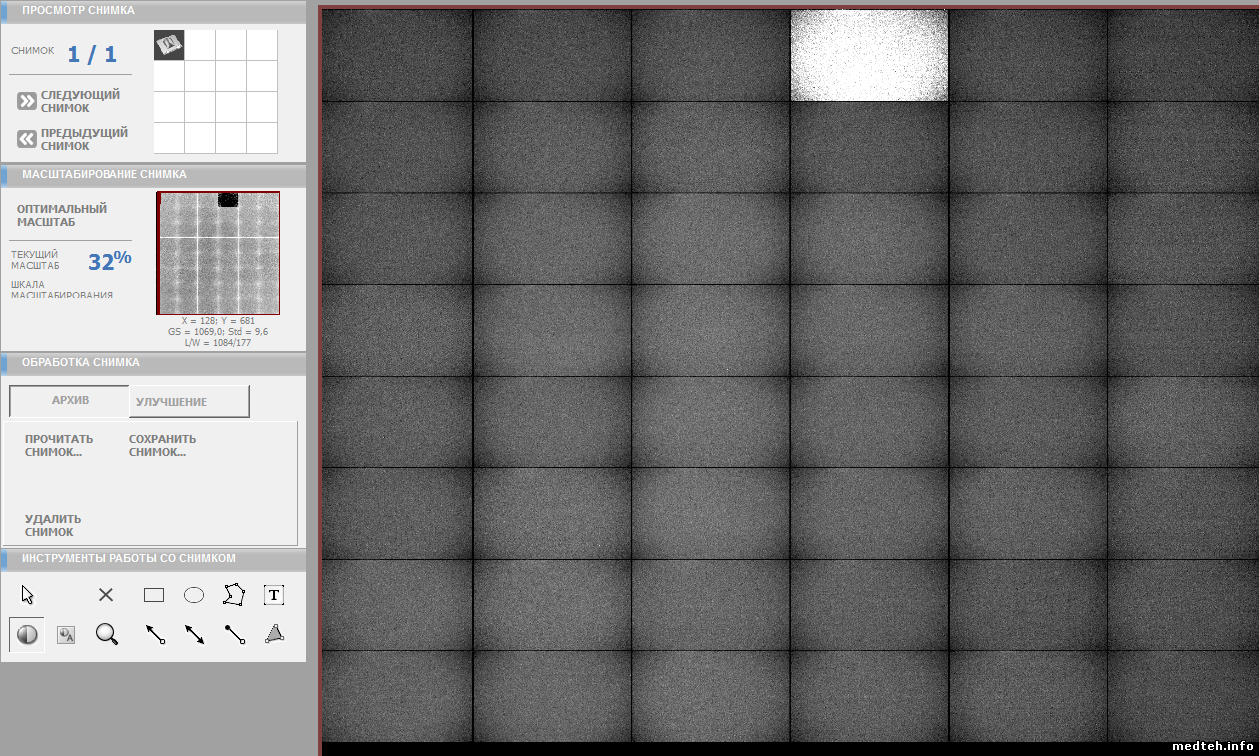The width and height of the screenshot is (1259, 756).
Task: Select the triangle angle tool
Action: 275,634
